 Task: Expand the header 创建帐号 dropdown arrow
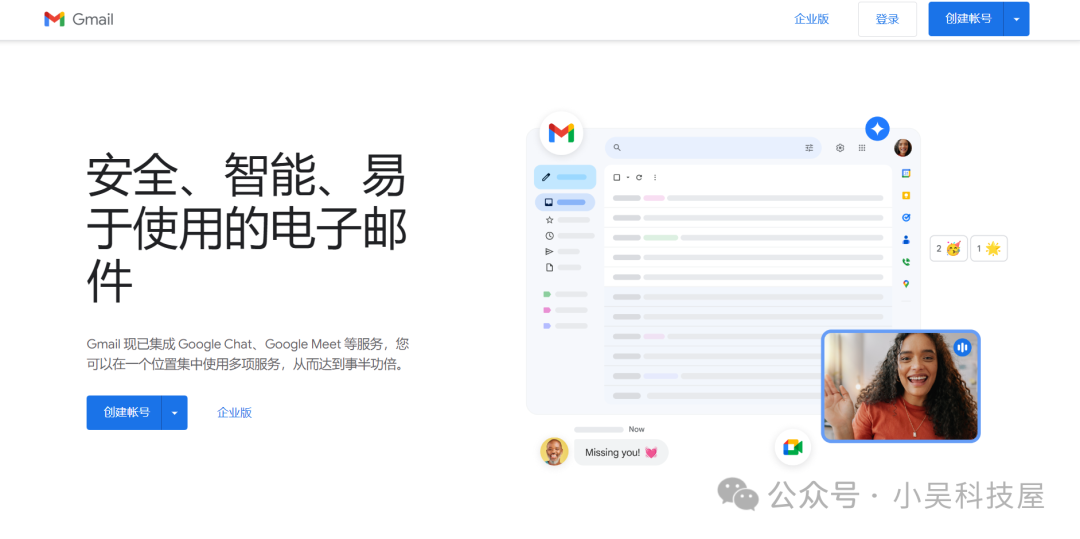coord(1017,19)
